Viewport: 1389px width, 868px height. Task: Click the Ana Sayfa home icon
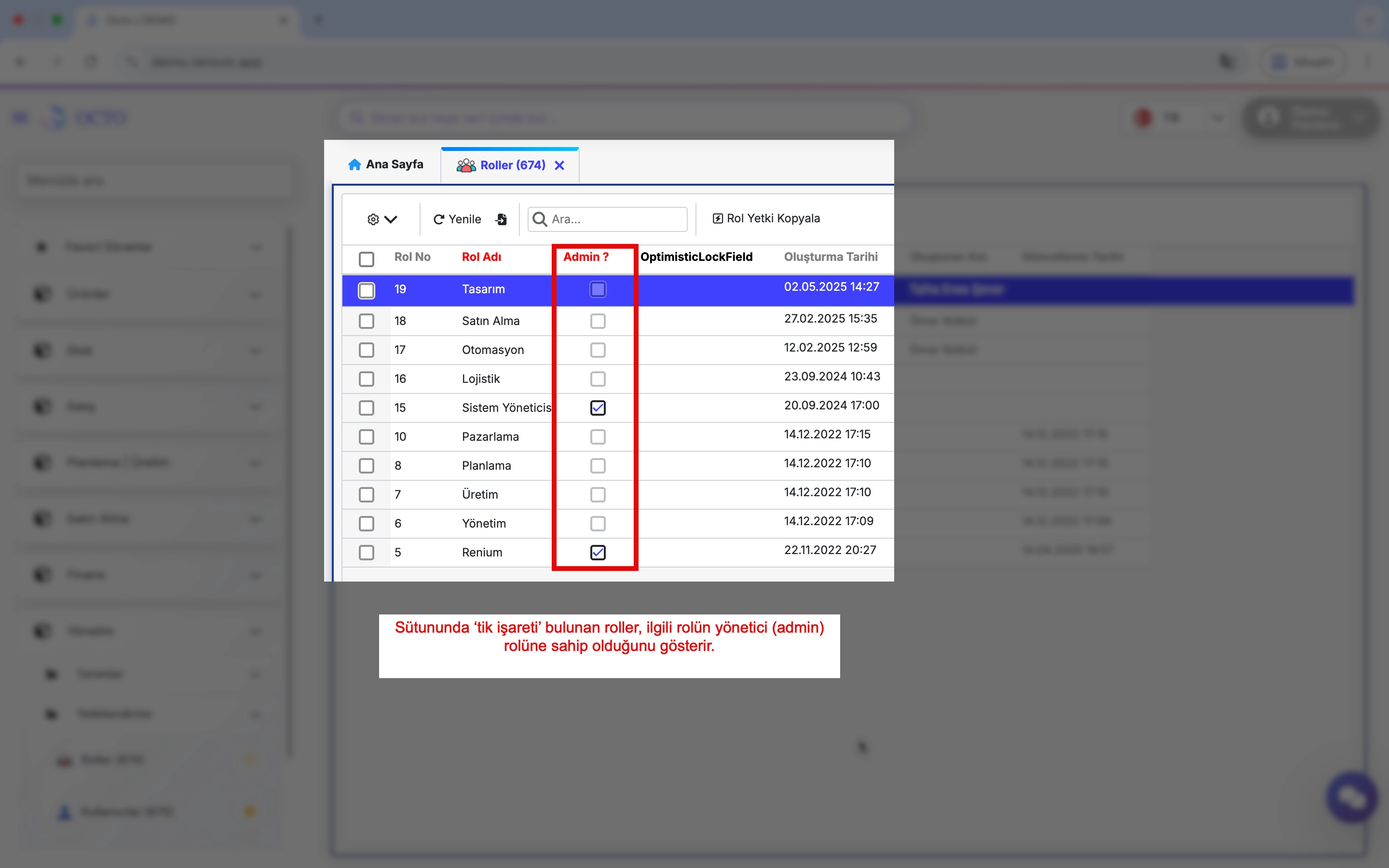[x=354, y=165]
